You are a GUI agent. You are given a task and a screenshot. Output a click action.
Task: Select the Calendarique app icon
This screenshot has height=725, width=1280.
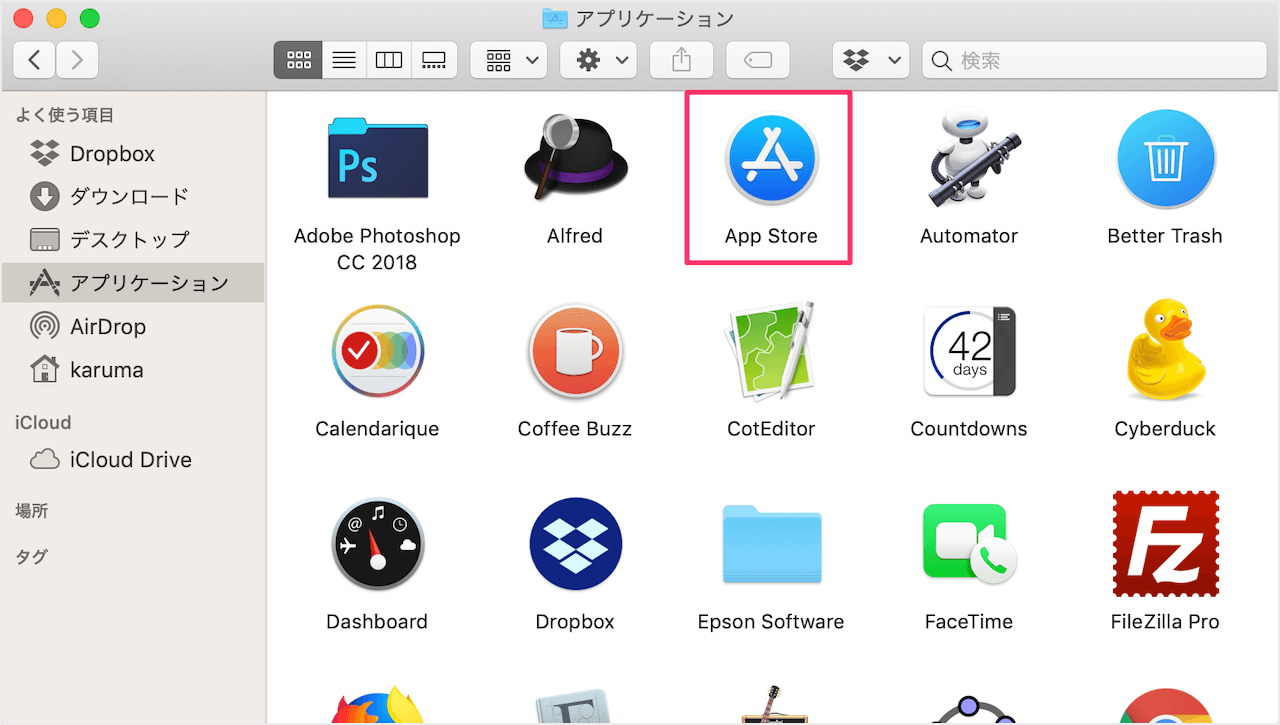pyautogui.click(x=377, y=351)
